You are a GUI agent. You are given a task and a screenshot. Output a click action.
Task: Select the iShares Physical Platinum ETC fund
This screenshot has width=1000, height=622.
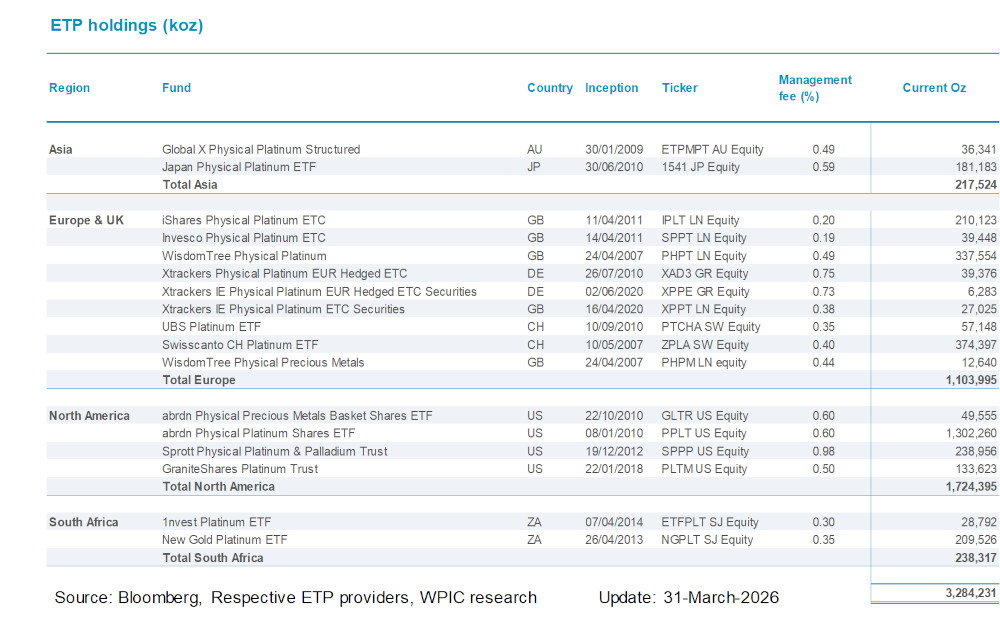click(x=245, y=220)
